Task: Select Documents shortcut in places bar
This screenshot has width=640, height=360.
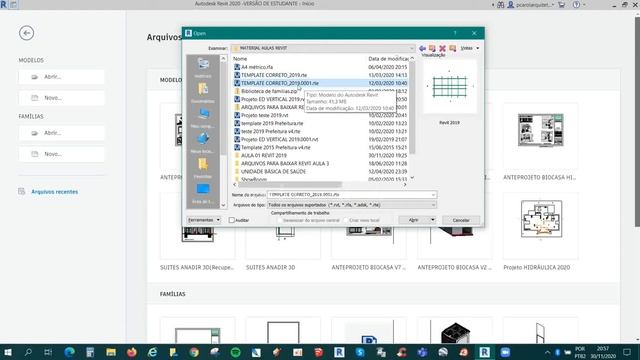Action: click(203, 92)
